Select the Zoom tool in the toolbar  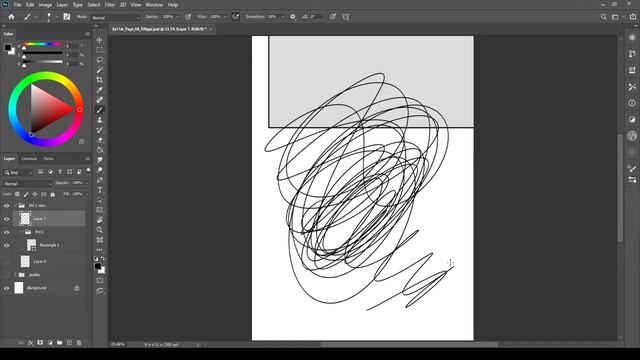point(100,230)
